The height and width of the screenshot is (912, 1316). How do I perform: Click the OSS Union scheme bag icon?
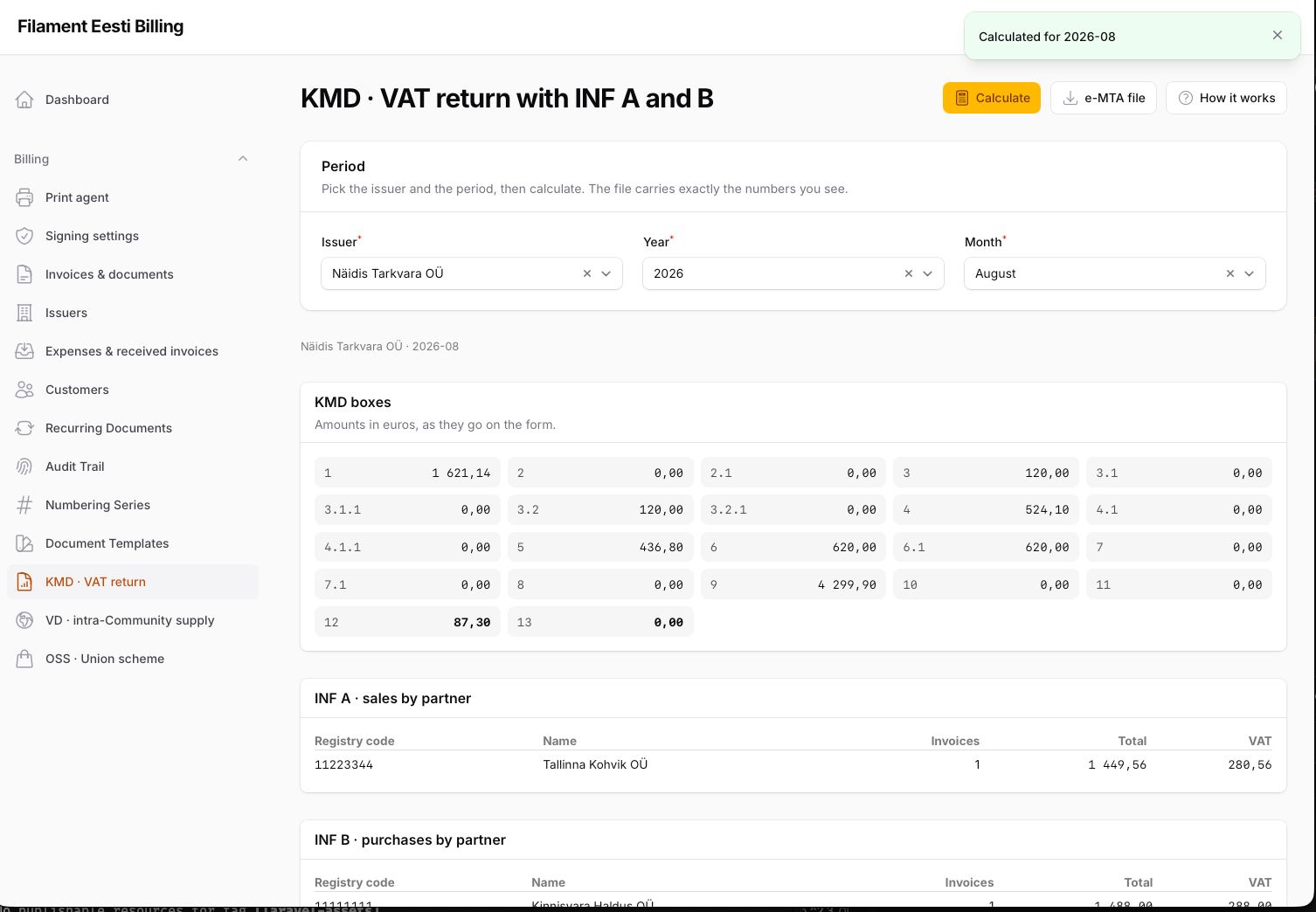24,659
